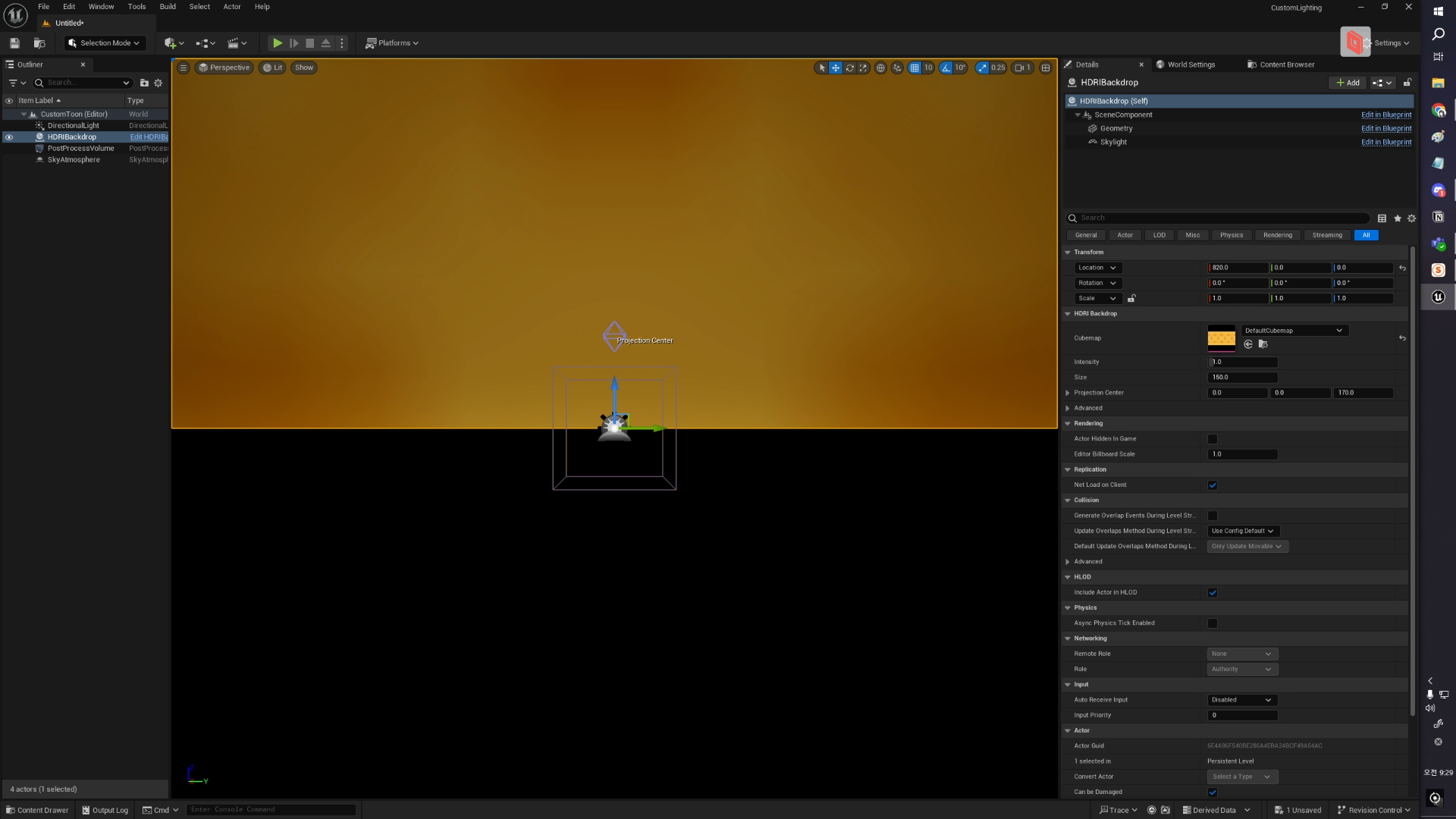Toggle HDRIBackdrop visibility eye in Outliner
The image size is (1456, 819).
(9, 137)
